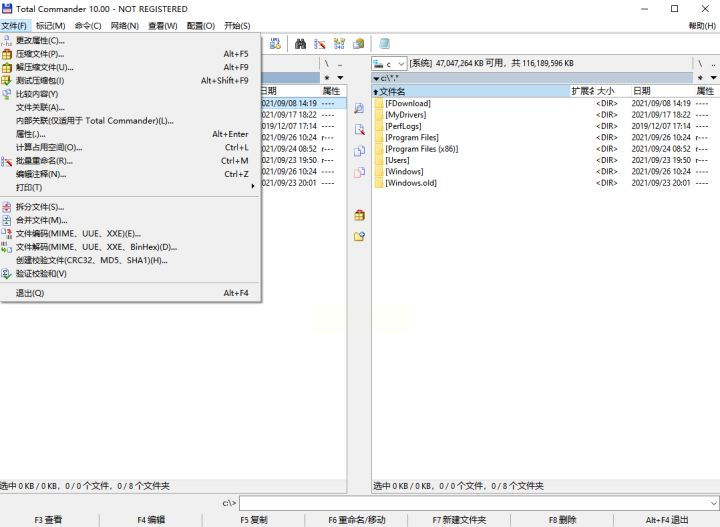Image resolution: width=720 pixels, height=527 pixels.
Task: Expand the 打印(T) print submenu
Action: [131, 187]
